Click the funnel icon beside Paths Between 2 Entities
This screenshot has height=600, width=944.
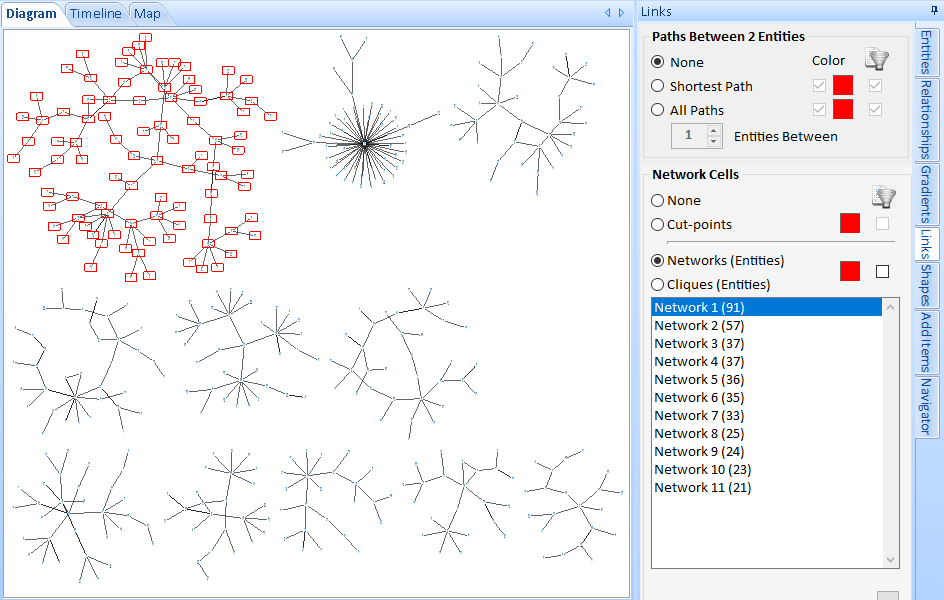[877, 58]
